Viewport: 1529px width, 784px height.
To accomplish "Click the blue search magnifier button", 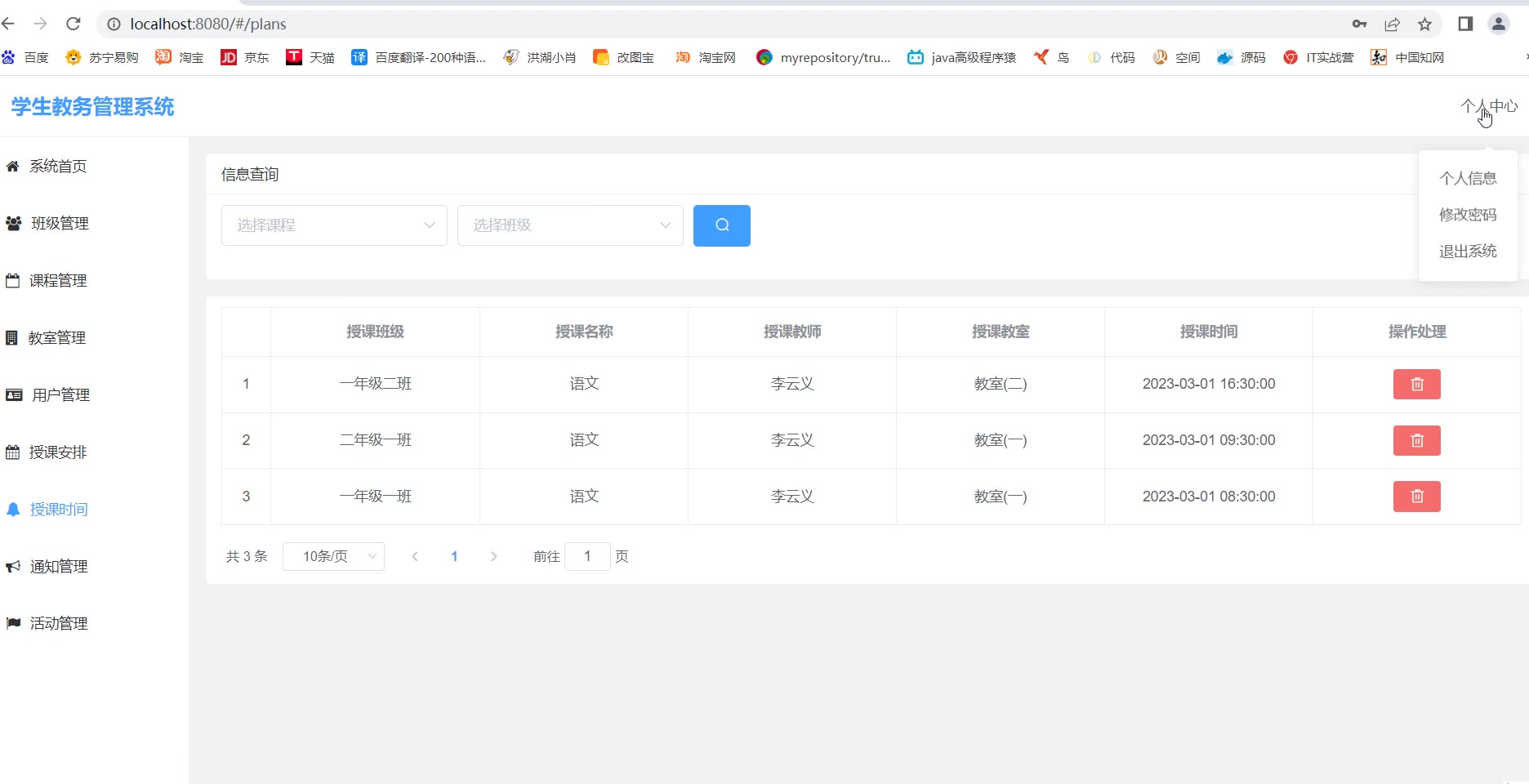I will point(721,225).
